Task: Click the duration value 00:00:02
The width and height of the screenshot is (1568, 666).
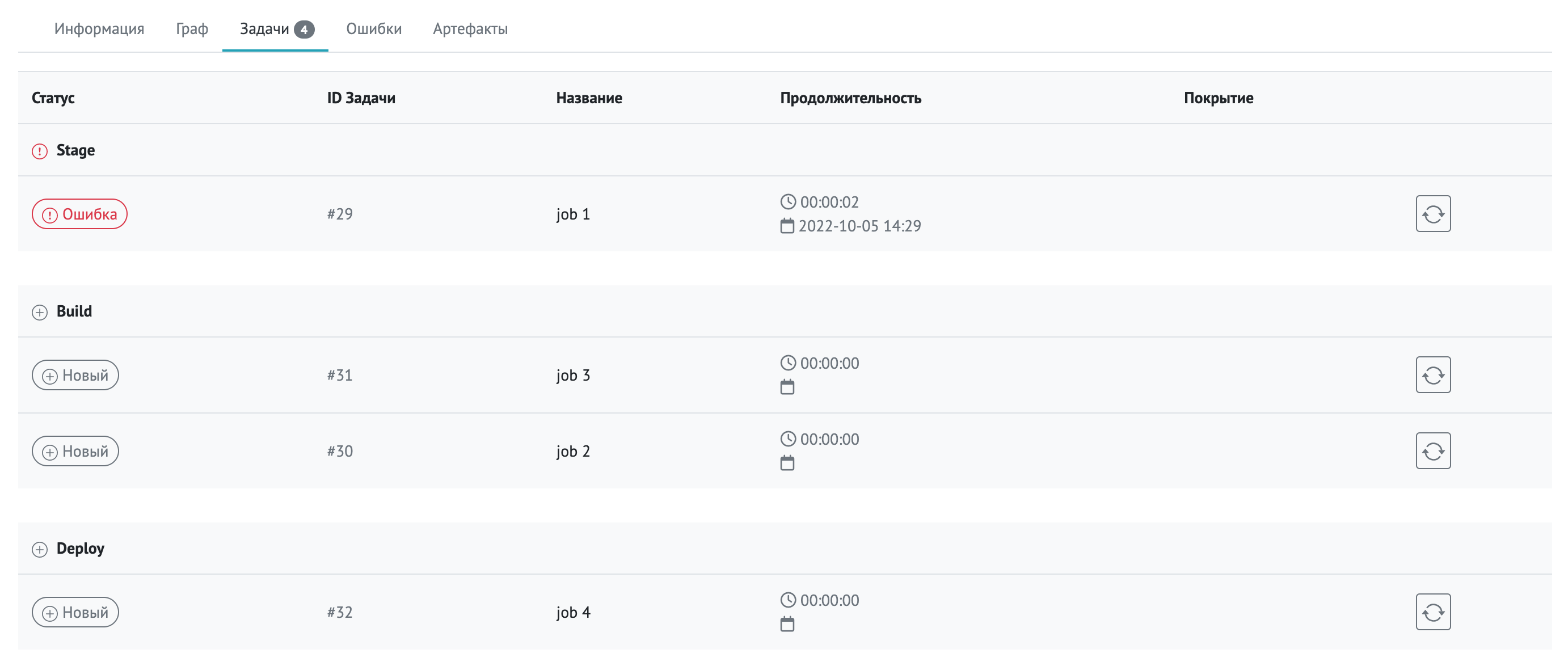Action: (x=829, y=202)
